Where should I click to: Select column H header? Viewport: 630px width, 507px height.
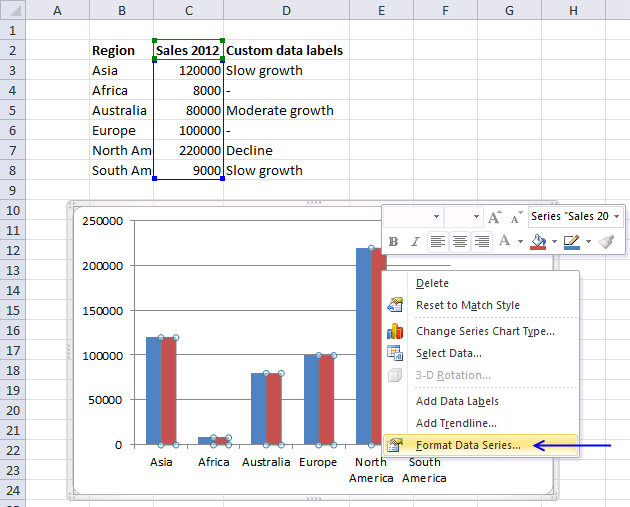tap(573, 10)
